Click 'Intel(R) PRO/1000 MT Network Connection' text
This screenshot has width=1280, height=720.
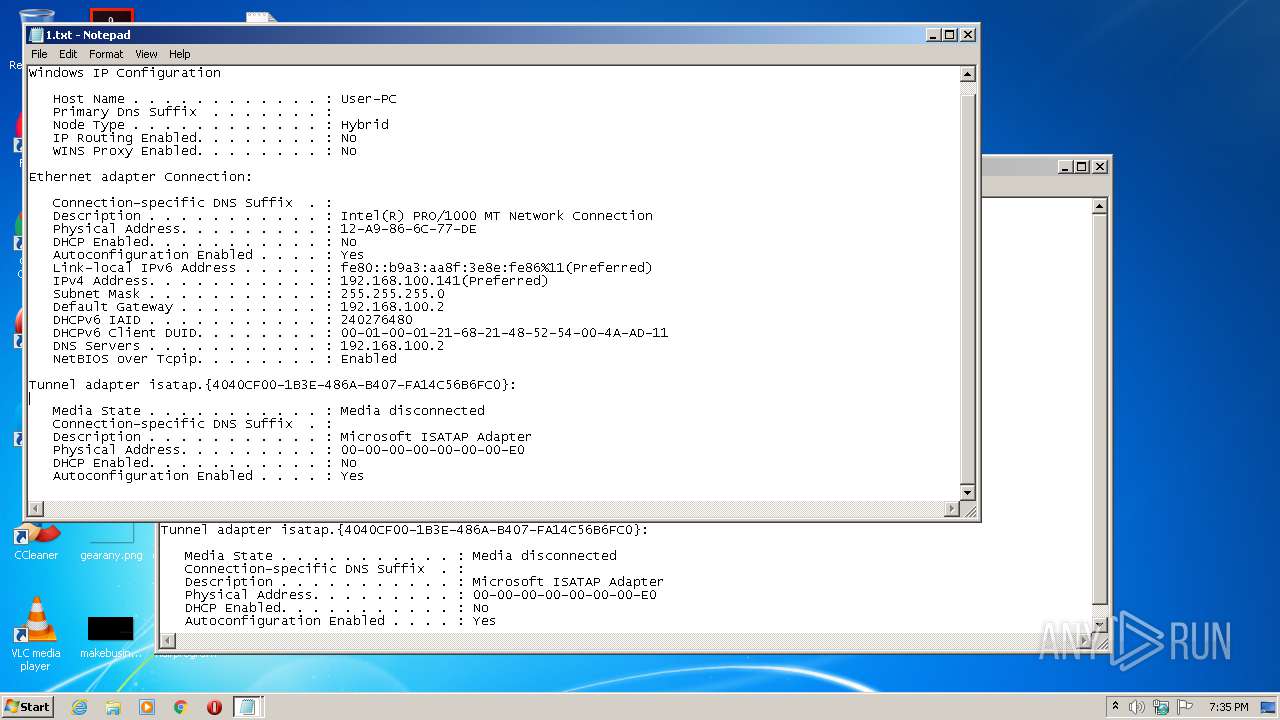tap(496, 216)
